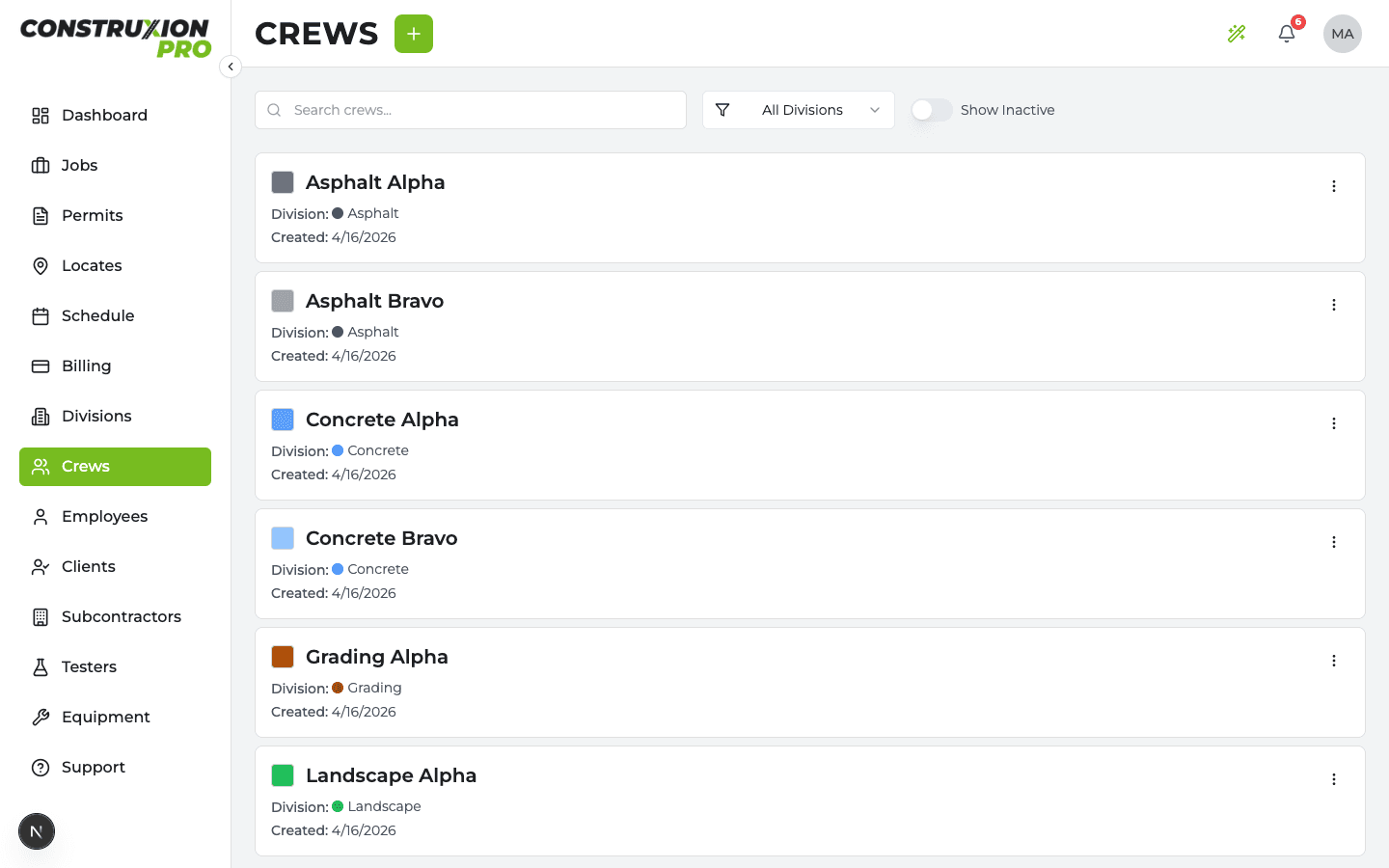Viewport: 1389px width, 868px height.
Task: Click the Concrete Bravo crew name
Action: pos(381,538)
